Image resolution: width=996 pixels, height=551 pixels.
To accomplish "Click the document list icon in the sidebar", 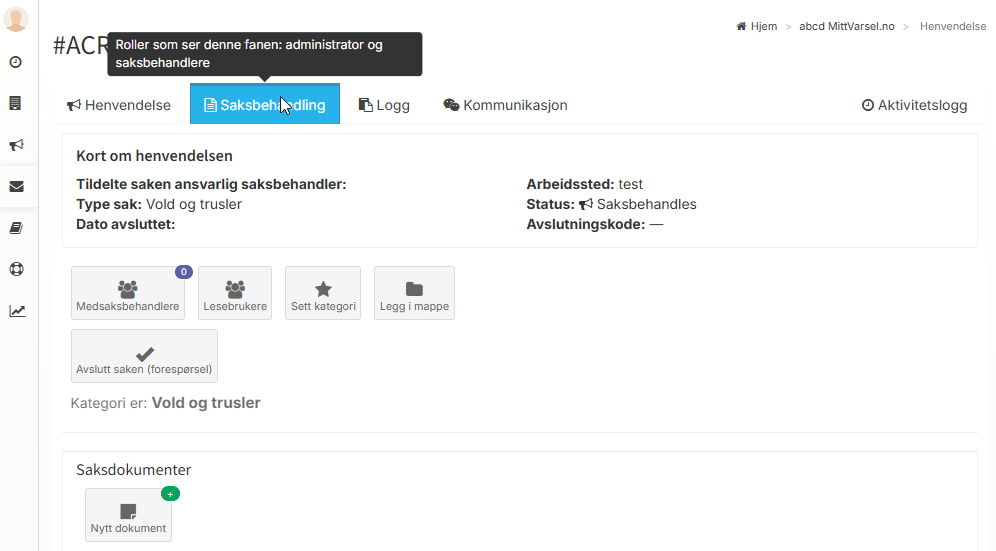I will pyautogui.click(x=16, y=103).
